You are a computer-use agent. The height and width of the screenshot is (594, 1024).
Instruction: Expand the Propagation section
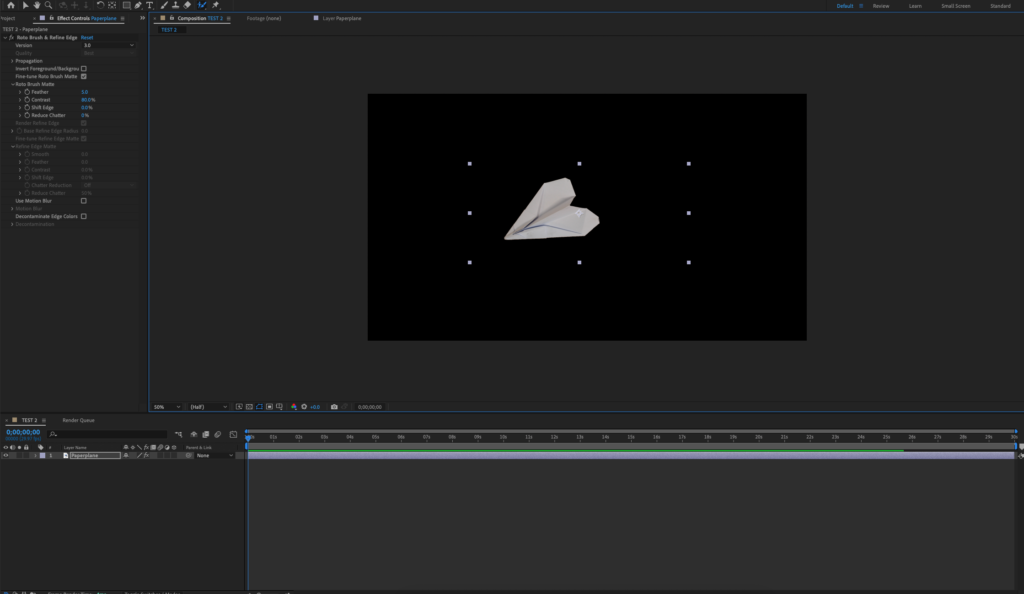[12, 61]
